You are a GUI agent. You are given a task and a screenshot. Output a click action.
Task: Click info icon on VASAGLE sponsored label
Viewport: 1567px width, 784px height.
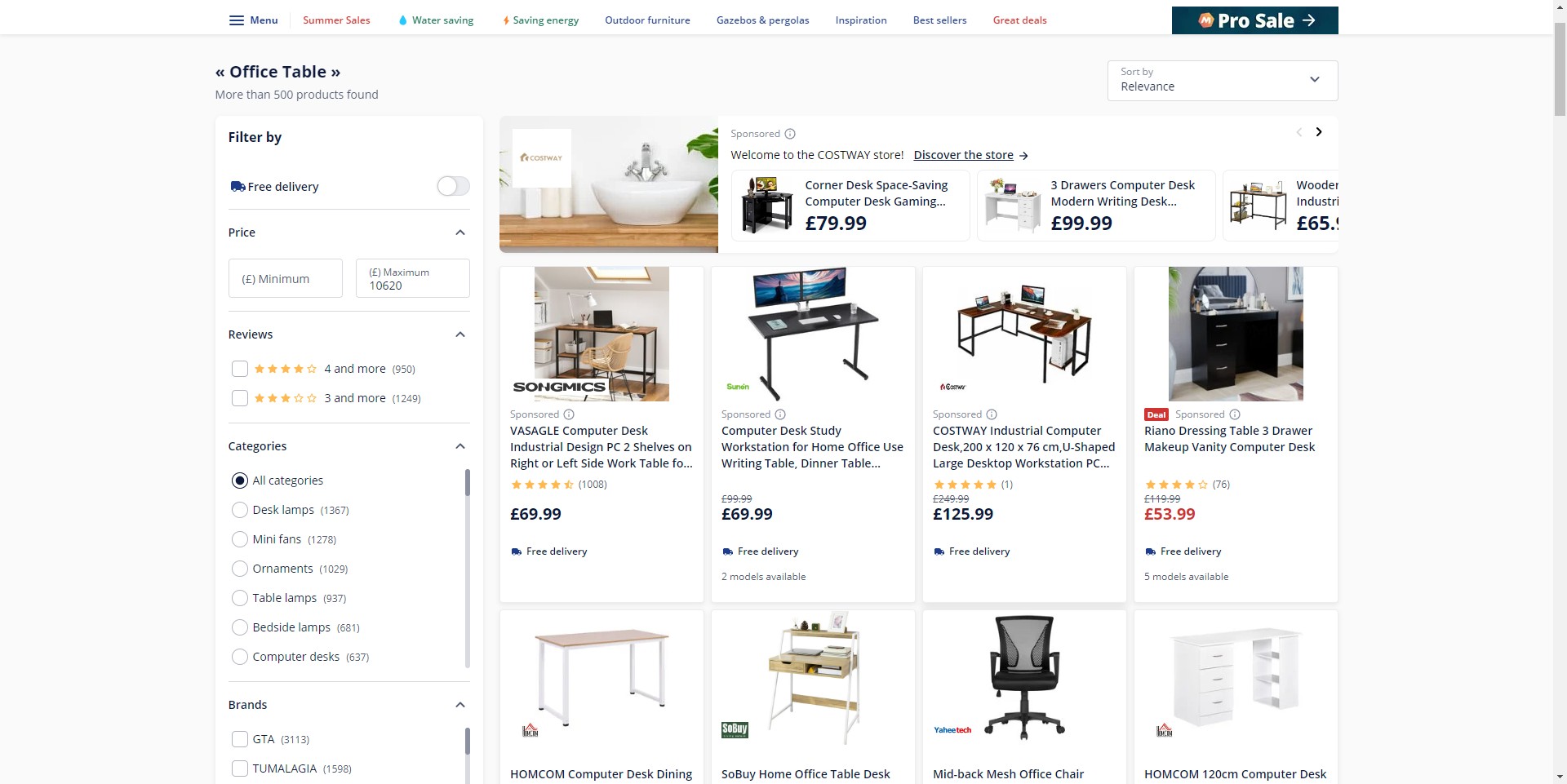click(569, 414)
